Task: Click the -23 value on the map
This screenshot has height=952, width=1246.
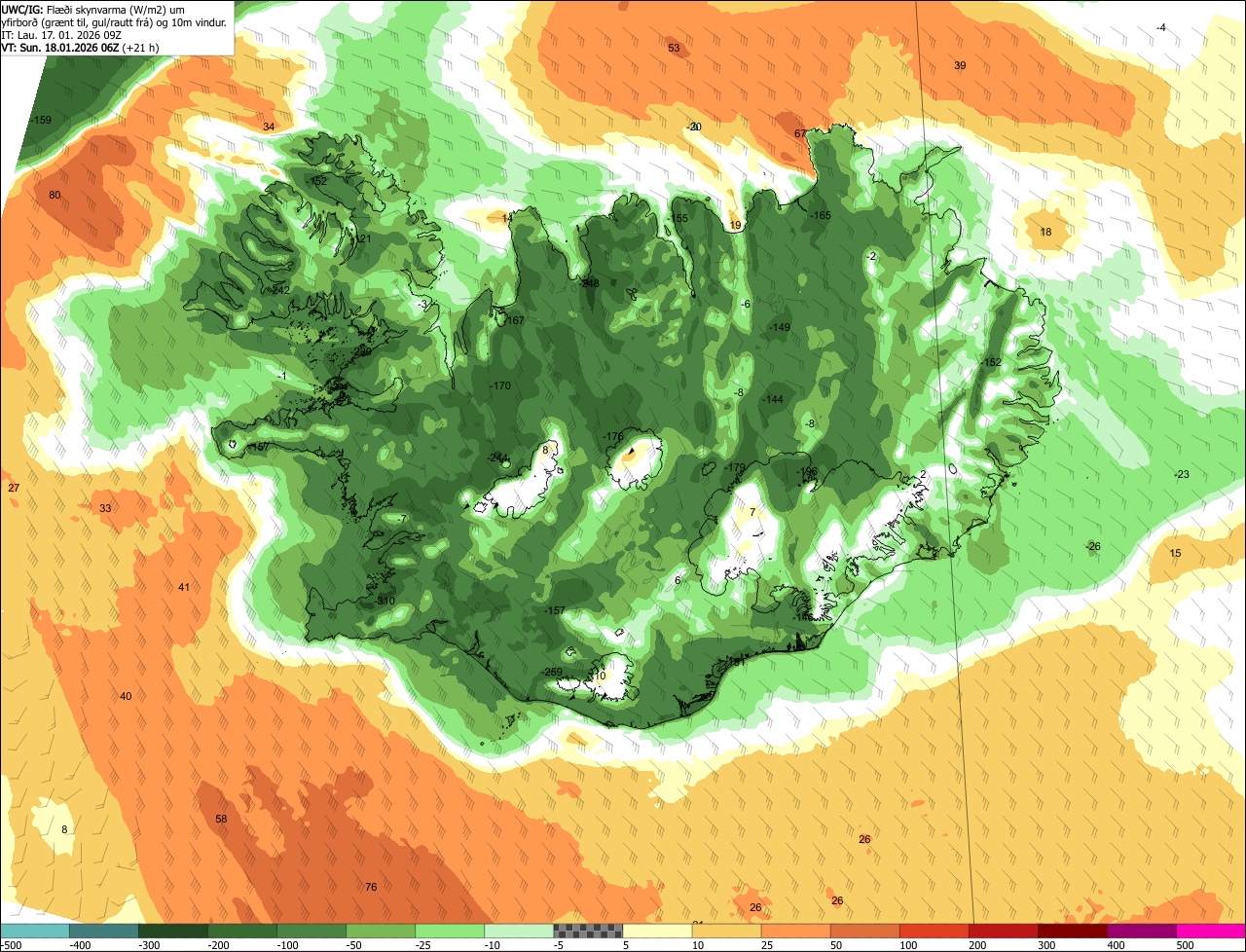Action: pos(1180,474)
